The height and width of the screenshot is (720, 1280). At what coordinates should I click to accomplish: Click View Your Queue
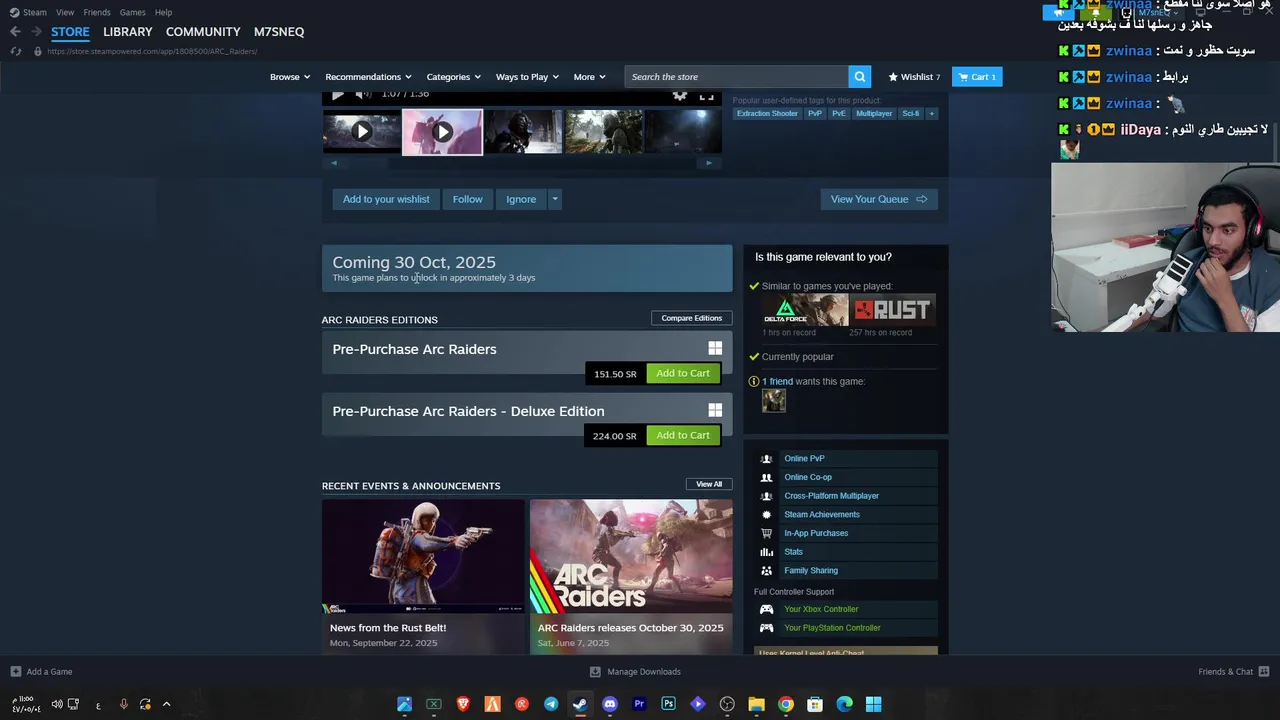[878, 199]
